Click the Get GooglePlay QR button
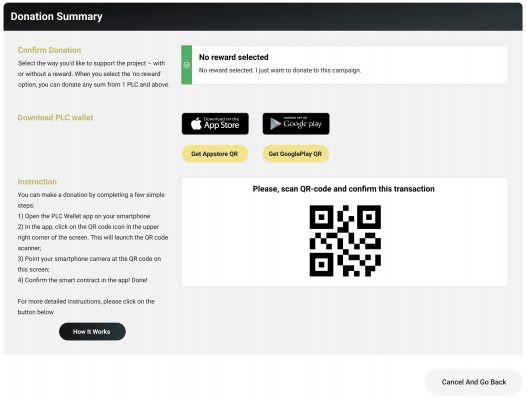 [295, 154]
